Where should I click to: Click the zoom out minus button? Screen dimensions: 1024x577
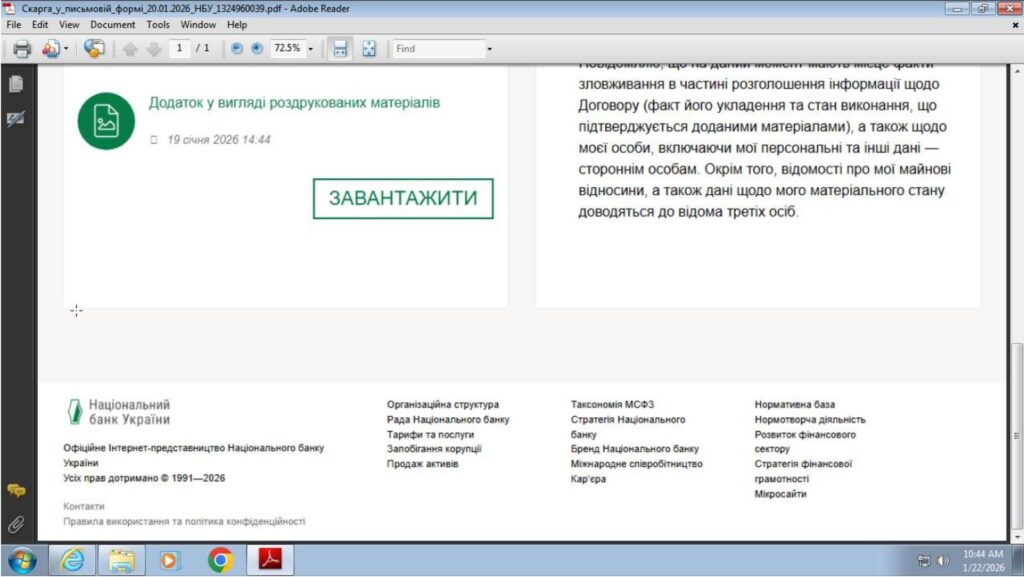[x=237, y=48]
